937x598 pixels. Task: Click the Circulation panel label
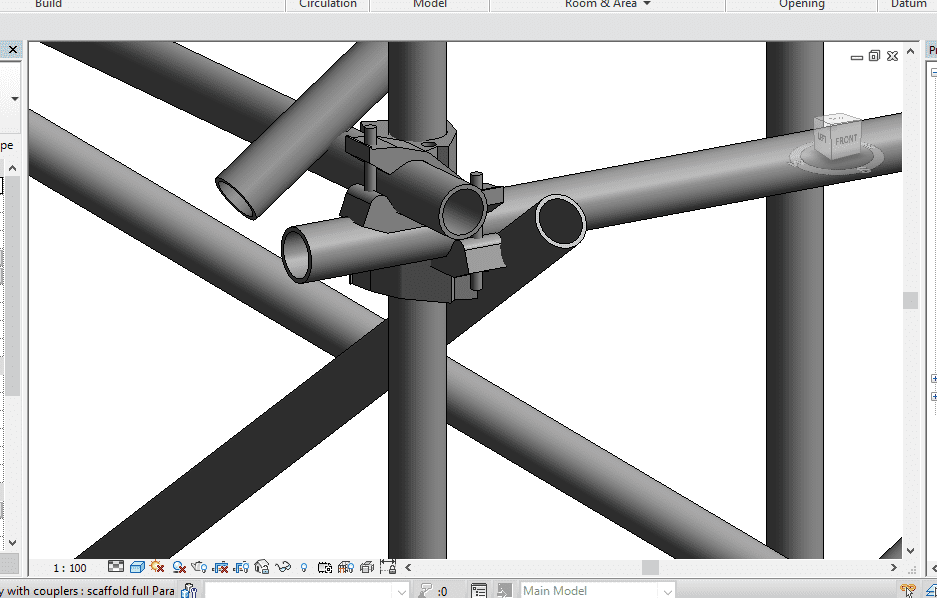[327, 4]
